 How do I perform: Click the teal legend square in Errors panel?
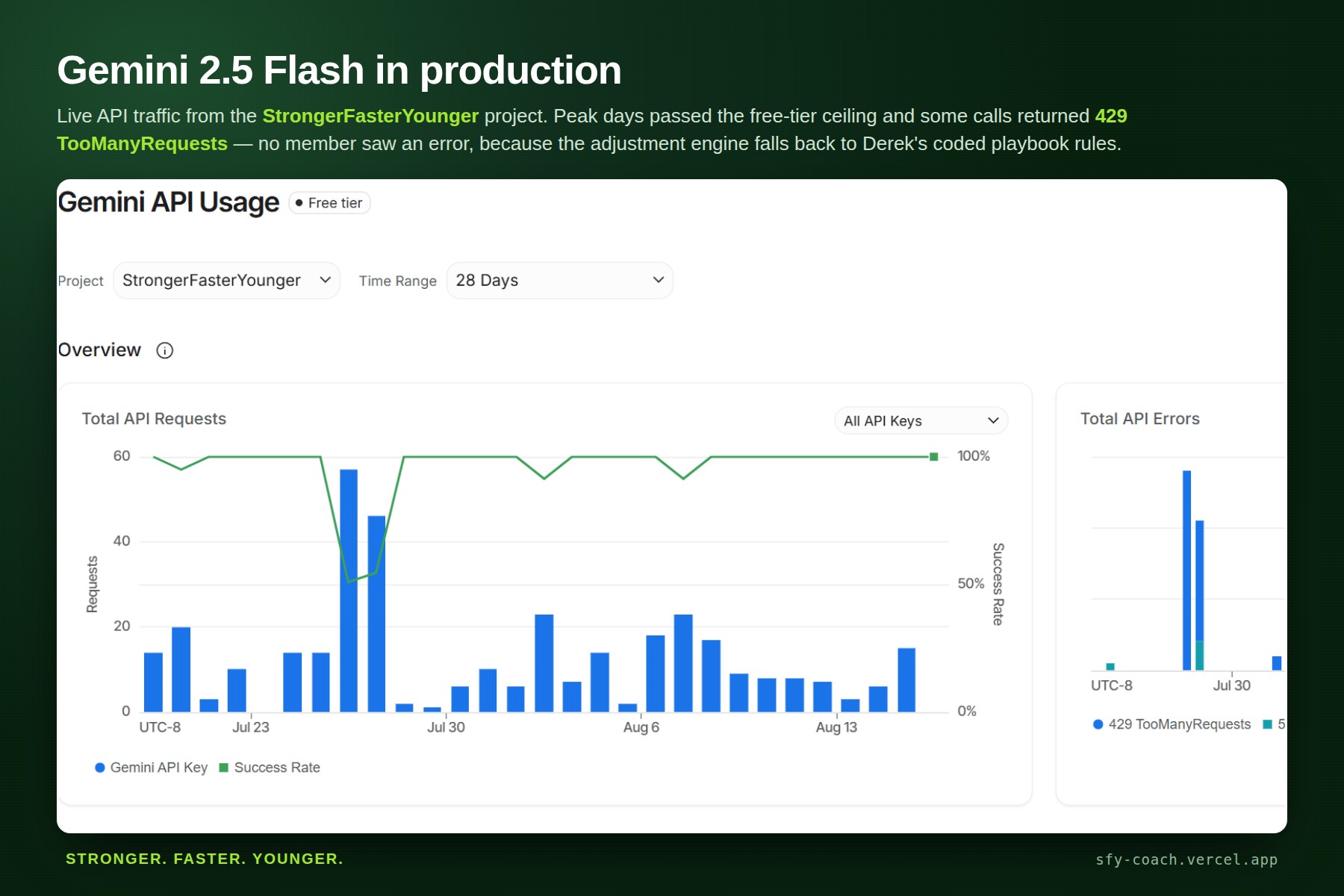(x=1267, y=724)
